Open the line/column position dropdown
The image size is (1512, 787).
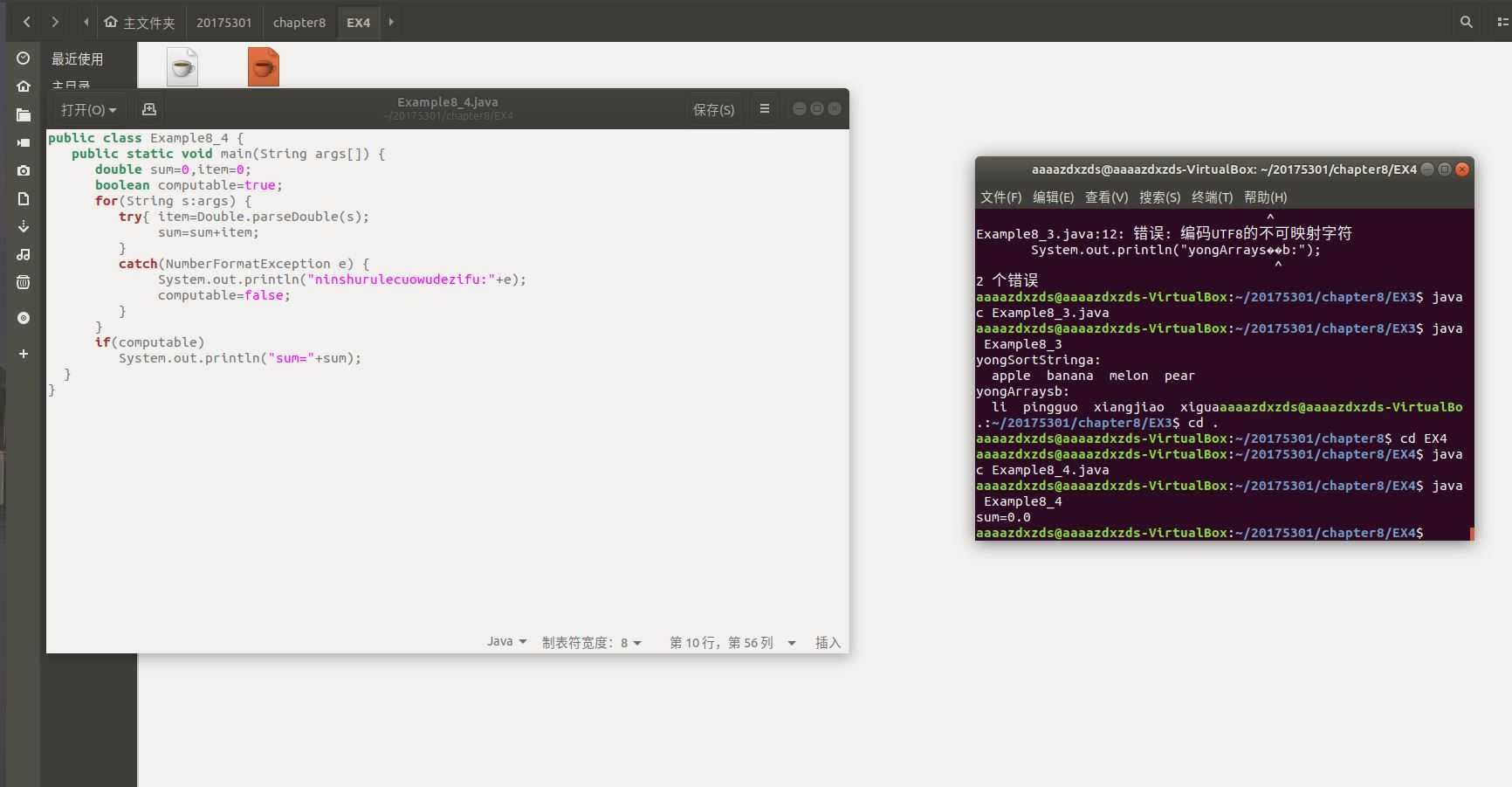pyautogui.click(x=732, y=643)
